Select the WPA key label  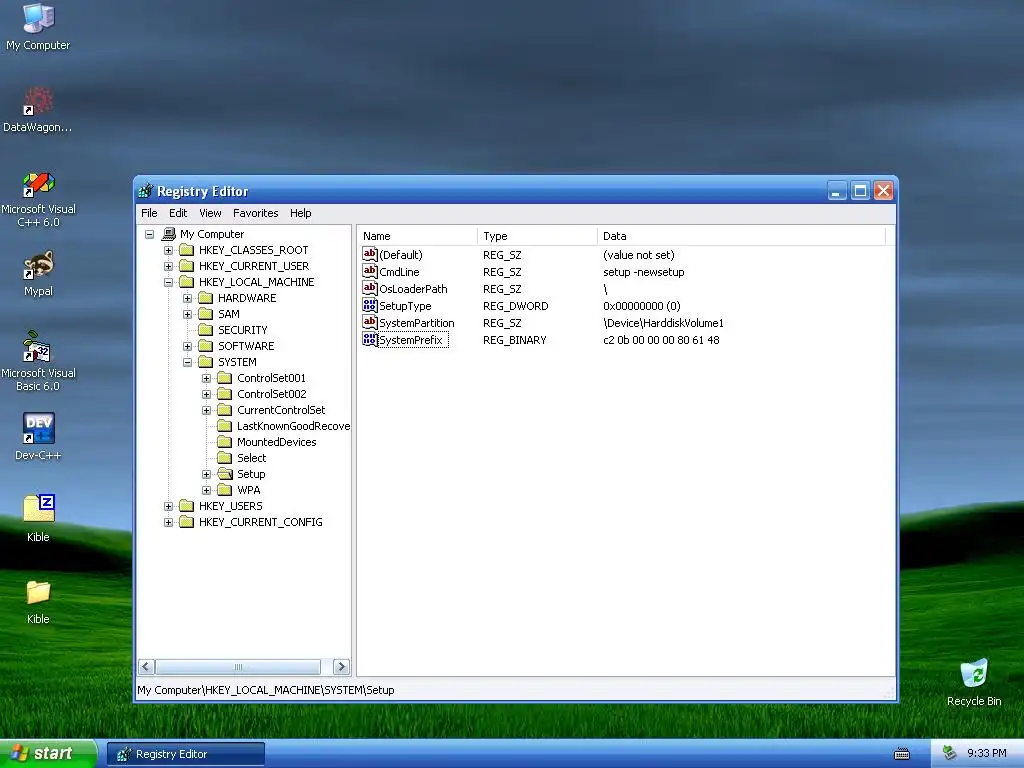tap(249, 490)
